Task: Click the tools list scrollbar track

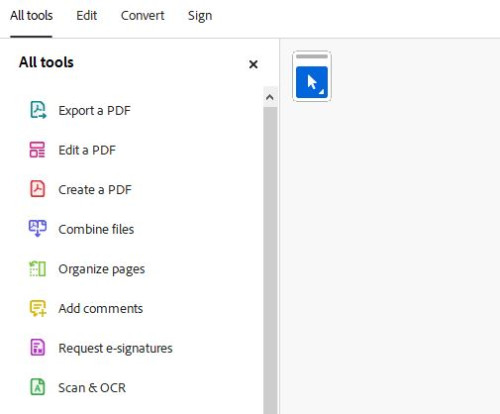Action: click(270, 260)
